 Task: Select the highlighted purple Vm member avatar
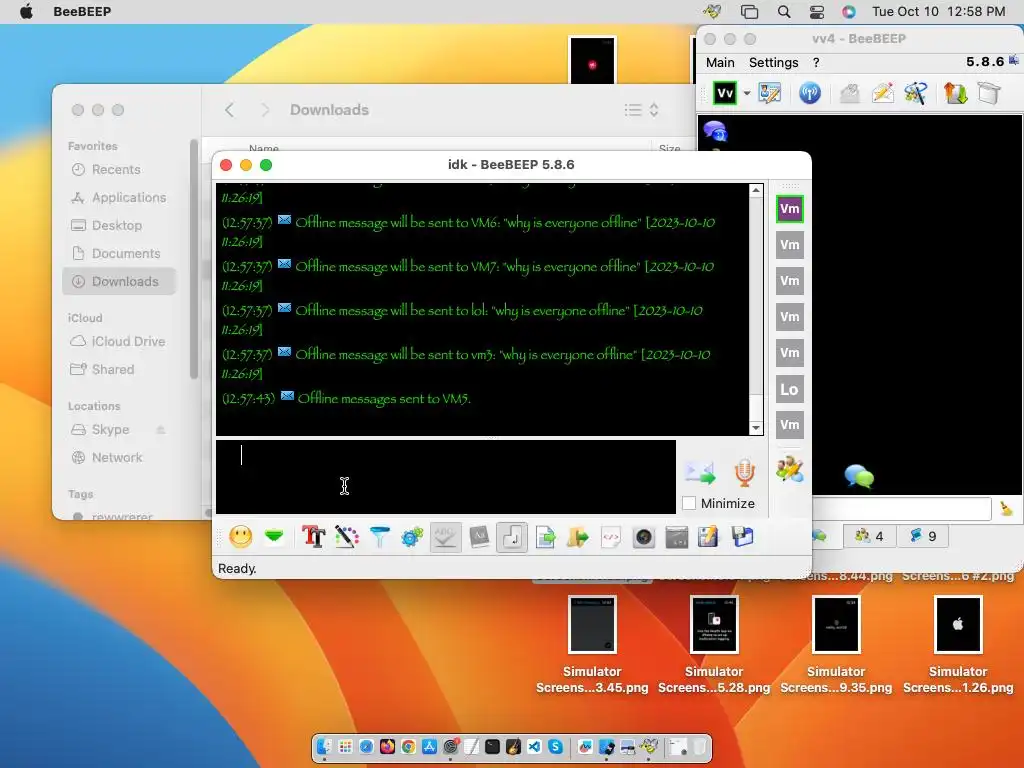pos(790,209)
